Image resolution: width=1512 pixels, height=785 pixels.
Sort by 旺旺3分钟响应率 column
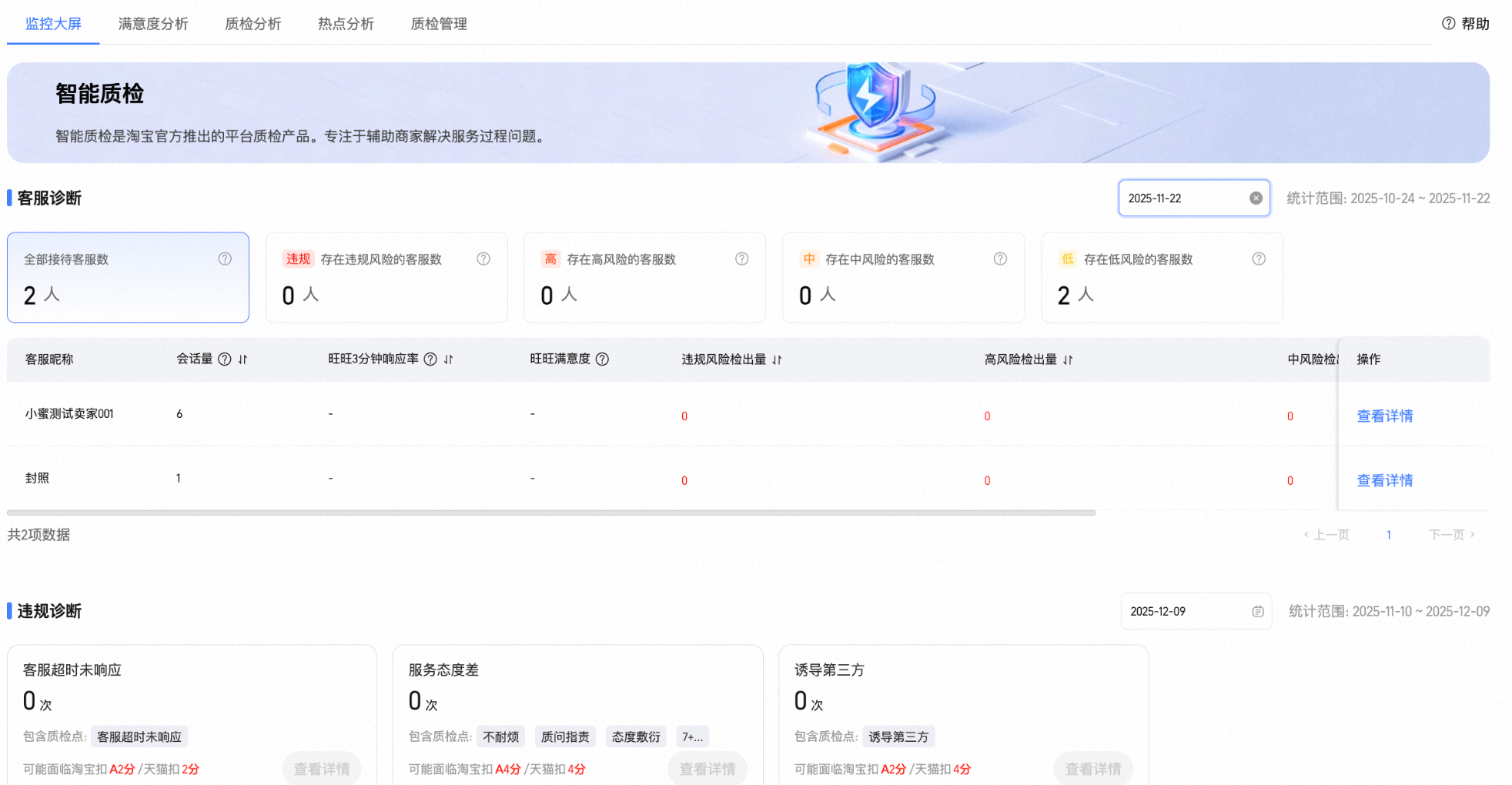pos(448,359)
